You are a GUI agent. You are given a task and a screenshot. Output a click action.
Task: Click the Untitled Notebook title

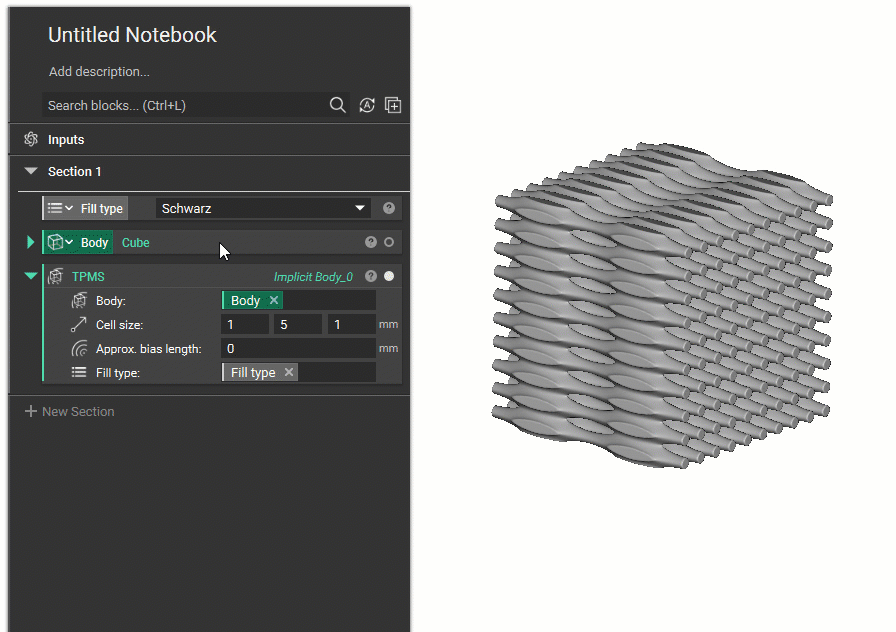coord(132,35)
